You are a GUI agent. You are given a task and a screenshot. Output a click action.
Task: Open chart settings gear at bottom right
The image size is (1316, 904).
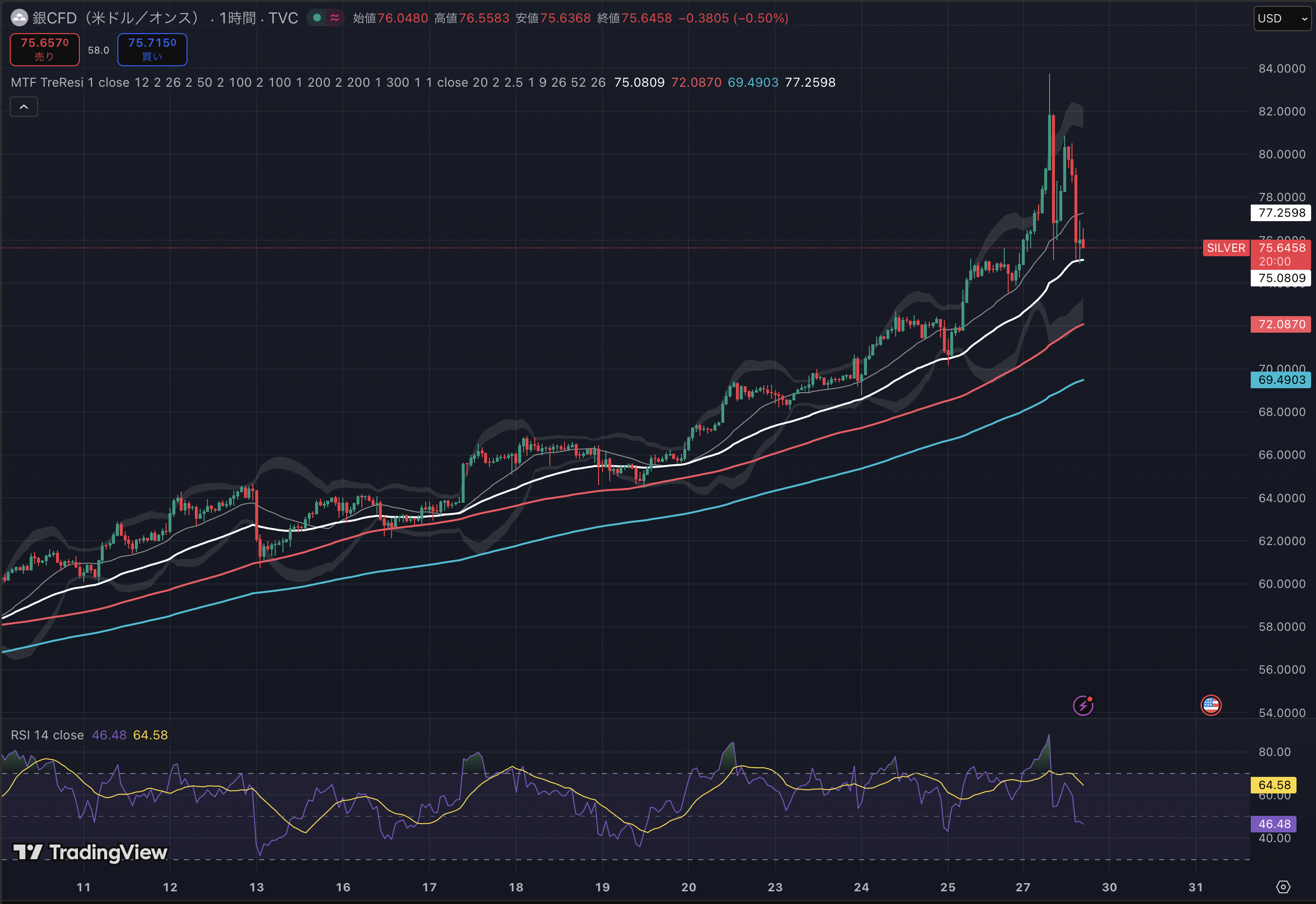1283,887
